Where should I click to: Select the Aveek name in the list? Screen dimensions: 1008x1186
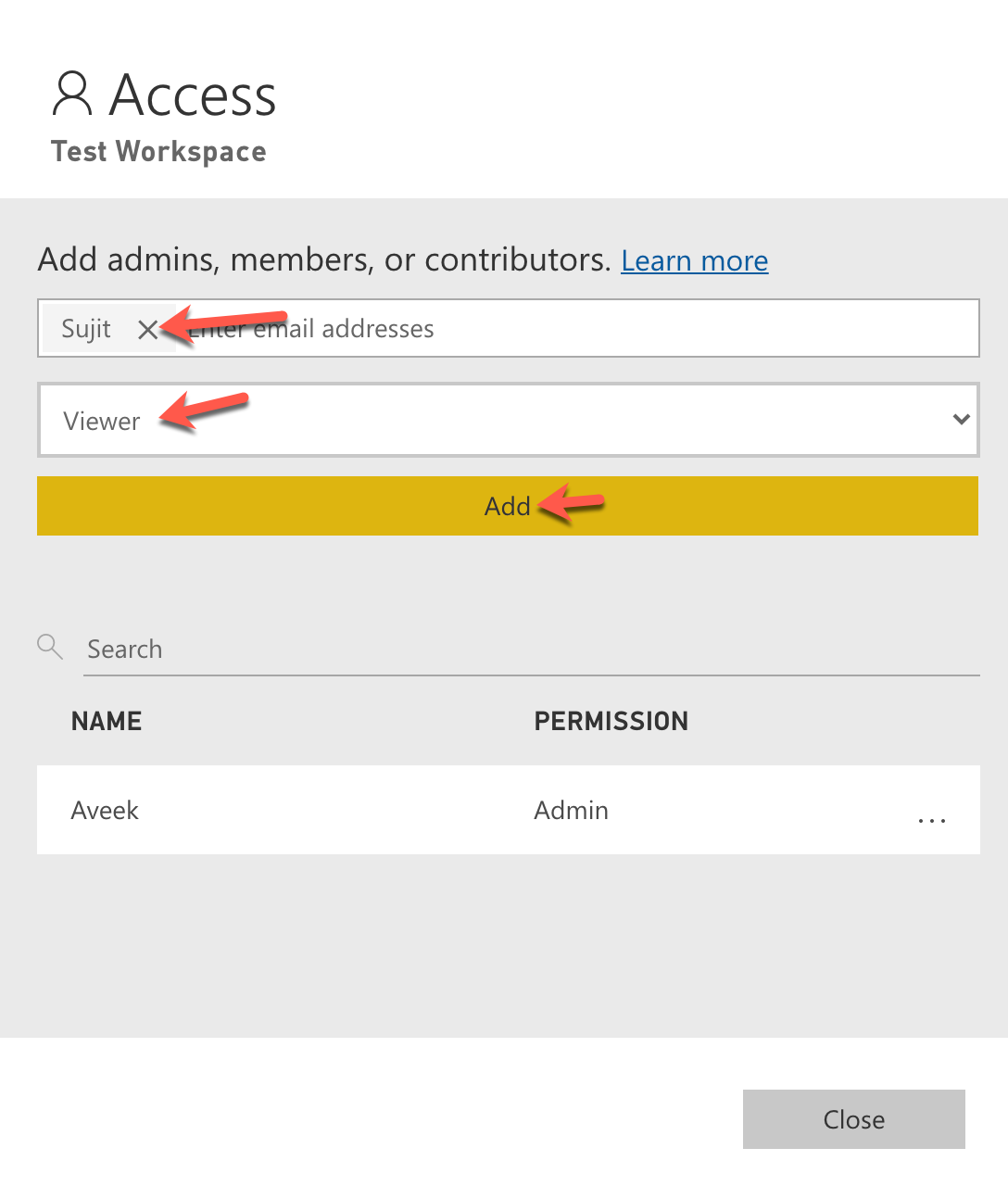coord(105,811)
